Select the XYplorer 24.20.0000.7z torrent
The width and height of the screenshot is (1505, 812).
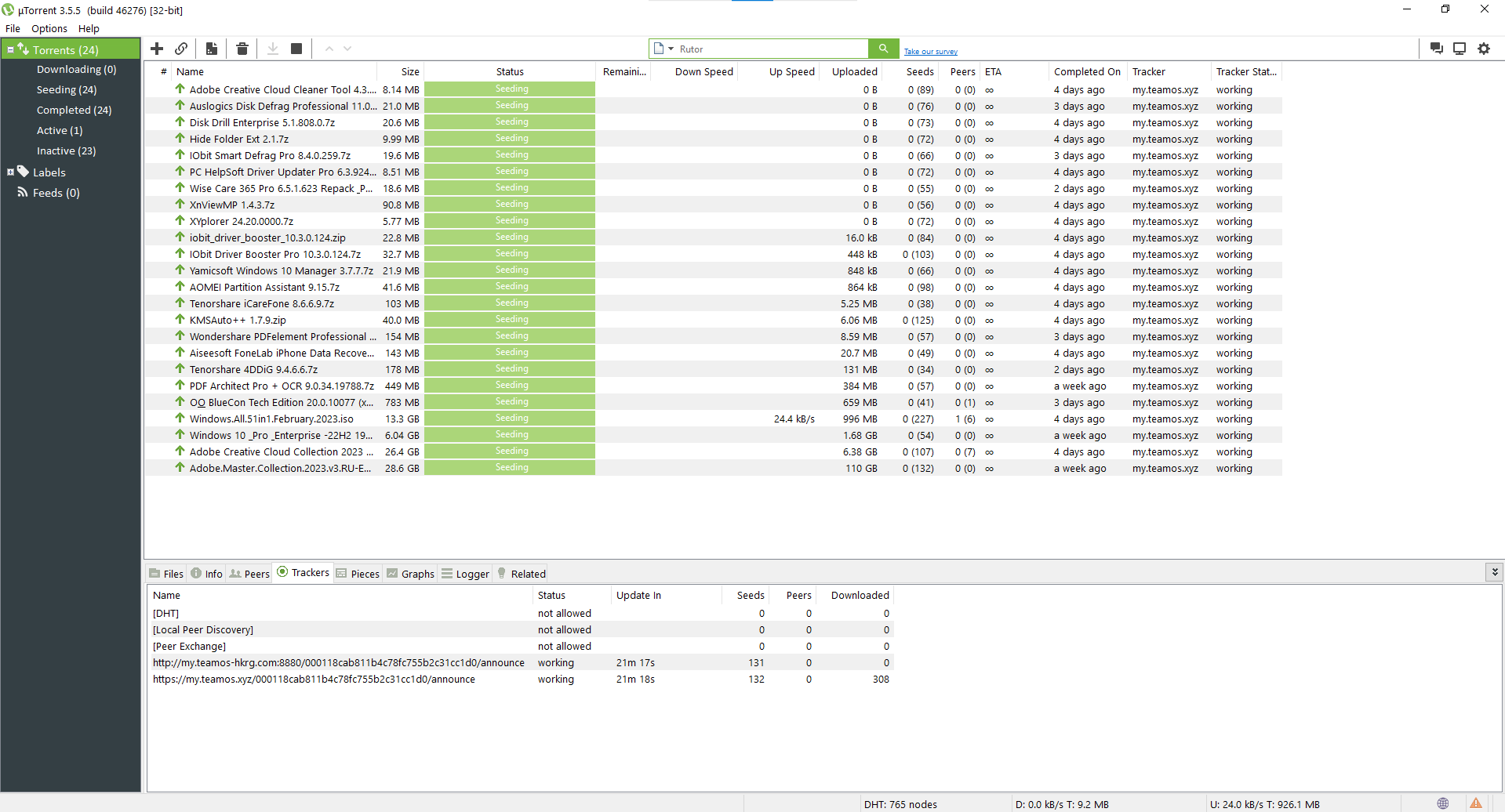click(x=713, y=221)
